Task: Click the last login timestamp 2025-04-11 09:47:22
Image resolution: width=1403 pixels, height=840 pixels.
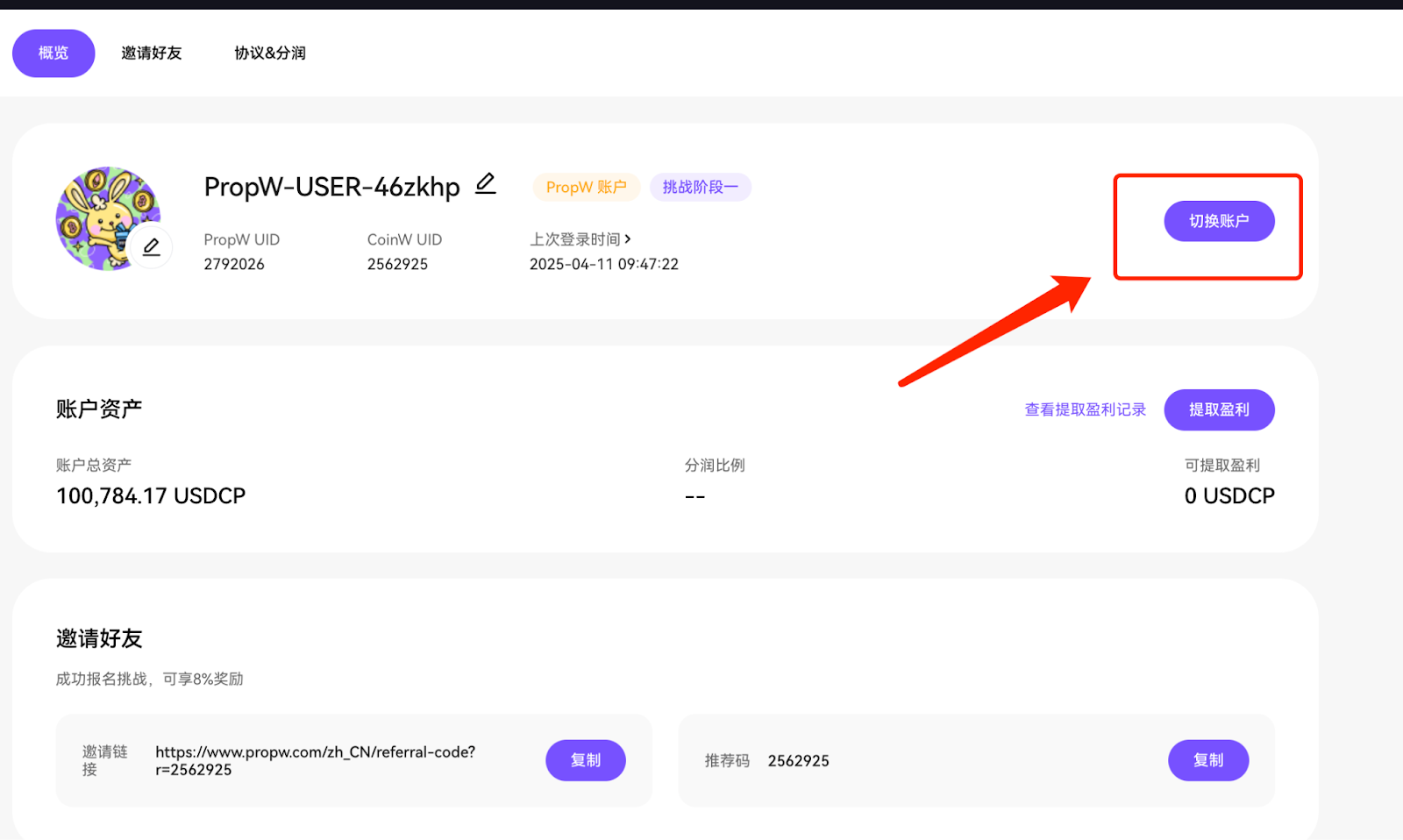Action: click(x=603, y=264)
